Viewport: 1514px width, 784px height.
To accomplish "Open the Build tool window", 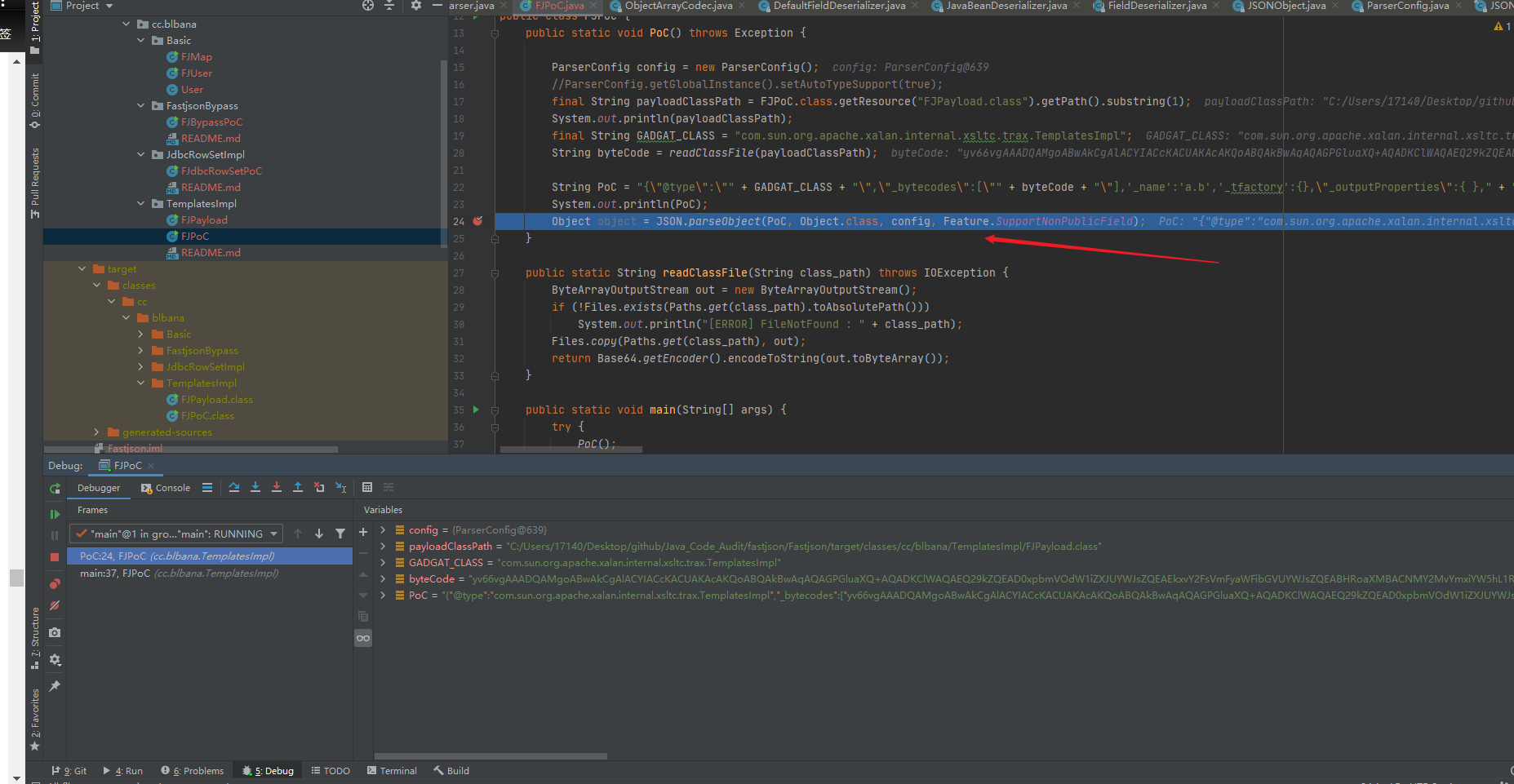I will 451,771.
